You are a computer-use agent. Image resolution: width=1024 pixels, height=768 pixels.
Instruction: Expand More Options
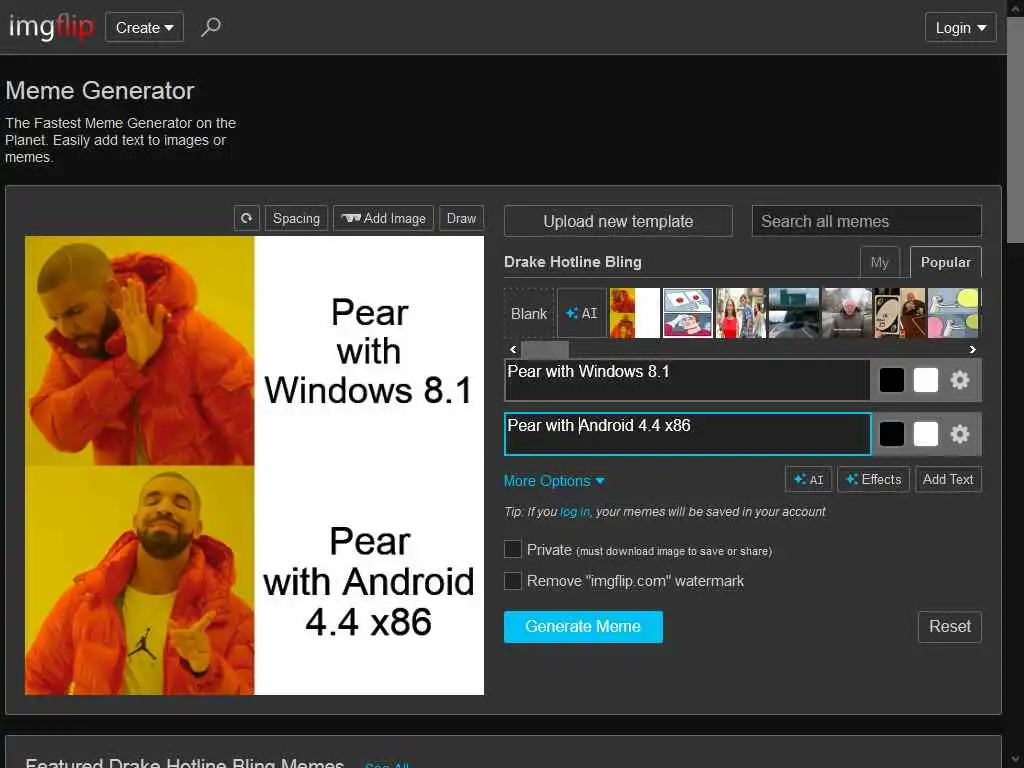click(554, 481)
